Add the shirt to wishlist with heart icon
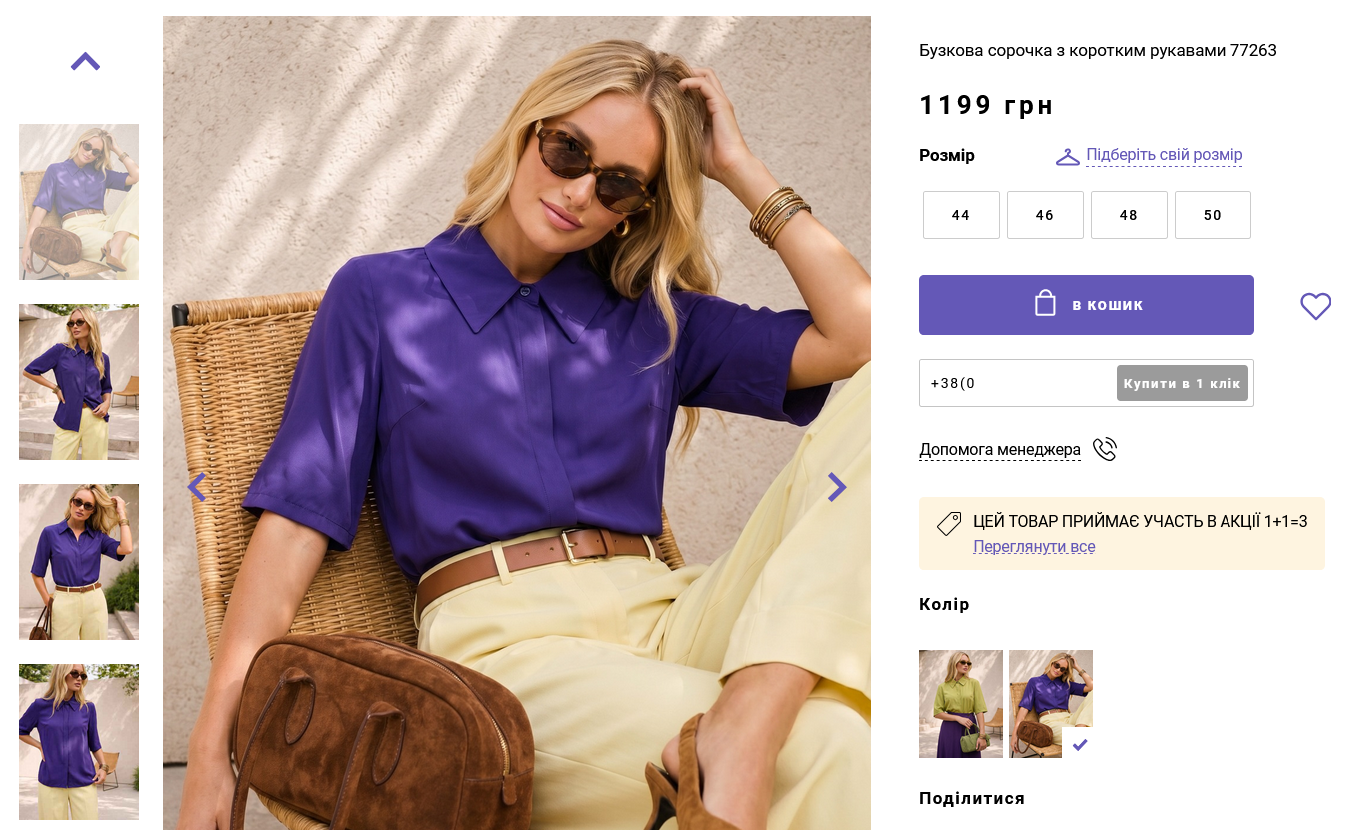 (x=1315, y=306)
